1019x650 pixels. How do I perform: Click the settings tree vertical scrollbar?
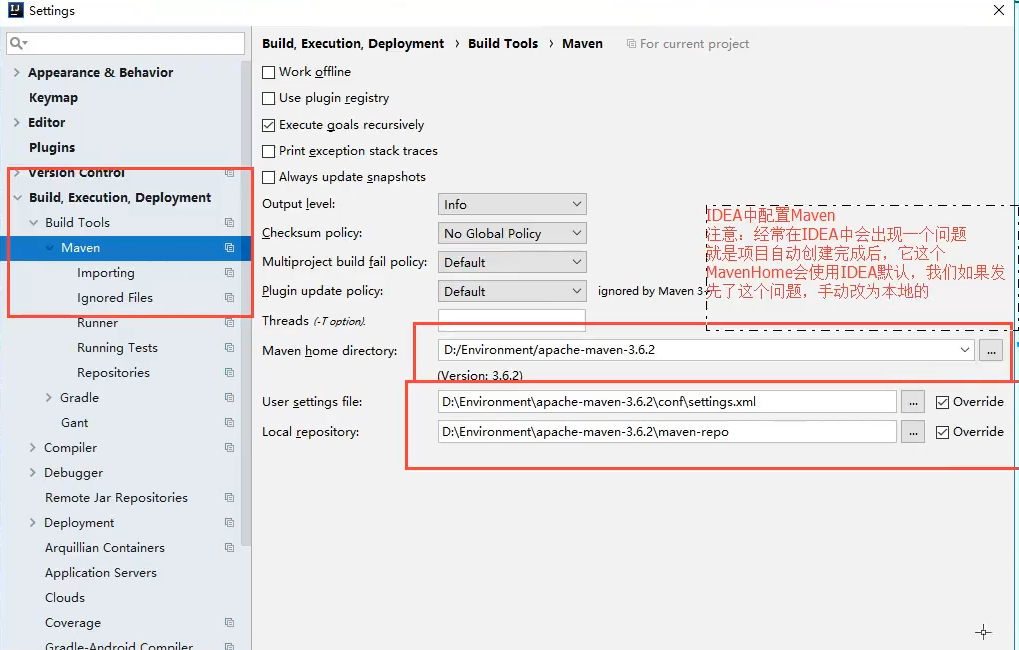(x=246, y=303)
